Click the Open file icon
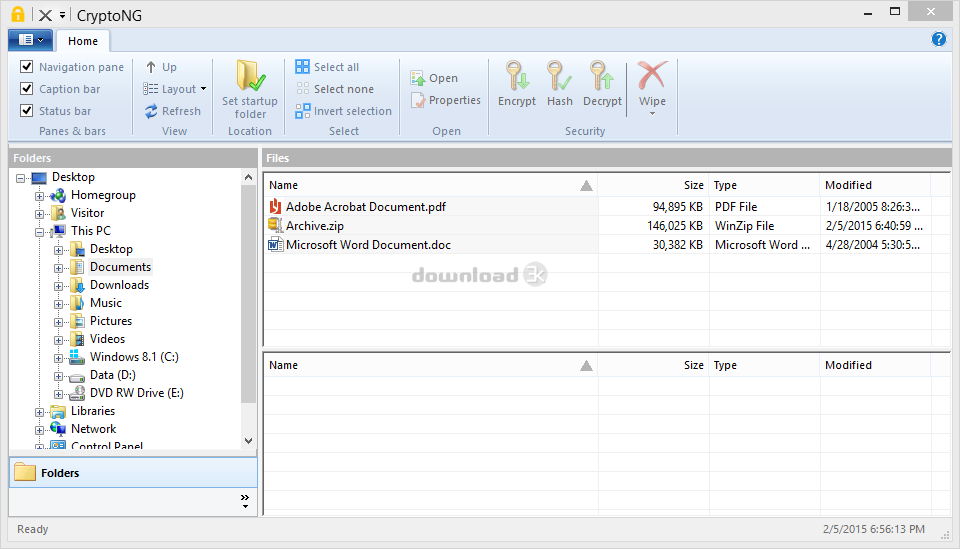 418,78
